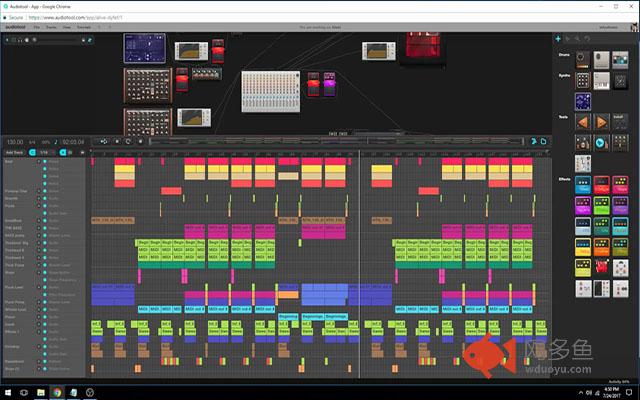Open Task View from the taskbar
640x400 pixels.
coord(24,393)
